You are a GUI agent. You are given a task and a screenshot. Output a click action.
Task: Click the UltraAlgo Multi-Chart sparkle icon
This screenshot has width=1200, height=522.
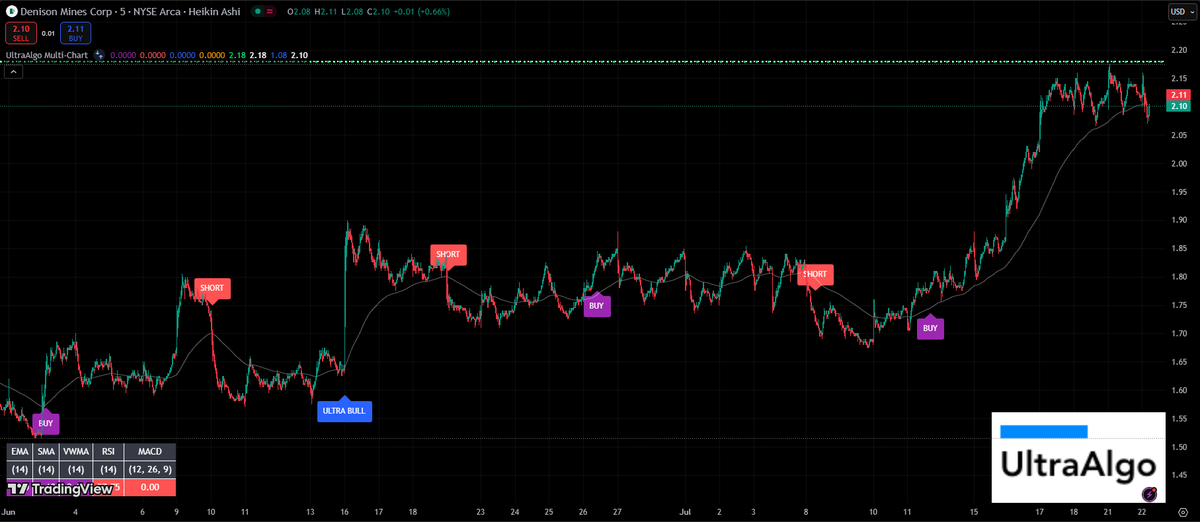tap(99, 55)
